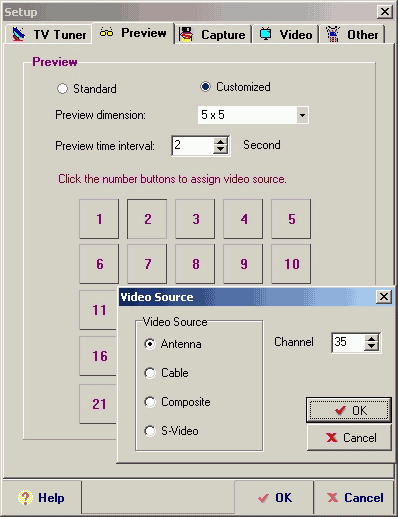This screenshot has height=517, width=398.
Task: Click the Setup dialog Cancel button
Action: pyautogui.click(x=354, y=498)
